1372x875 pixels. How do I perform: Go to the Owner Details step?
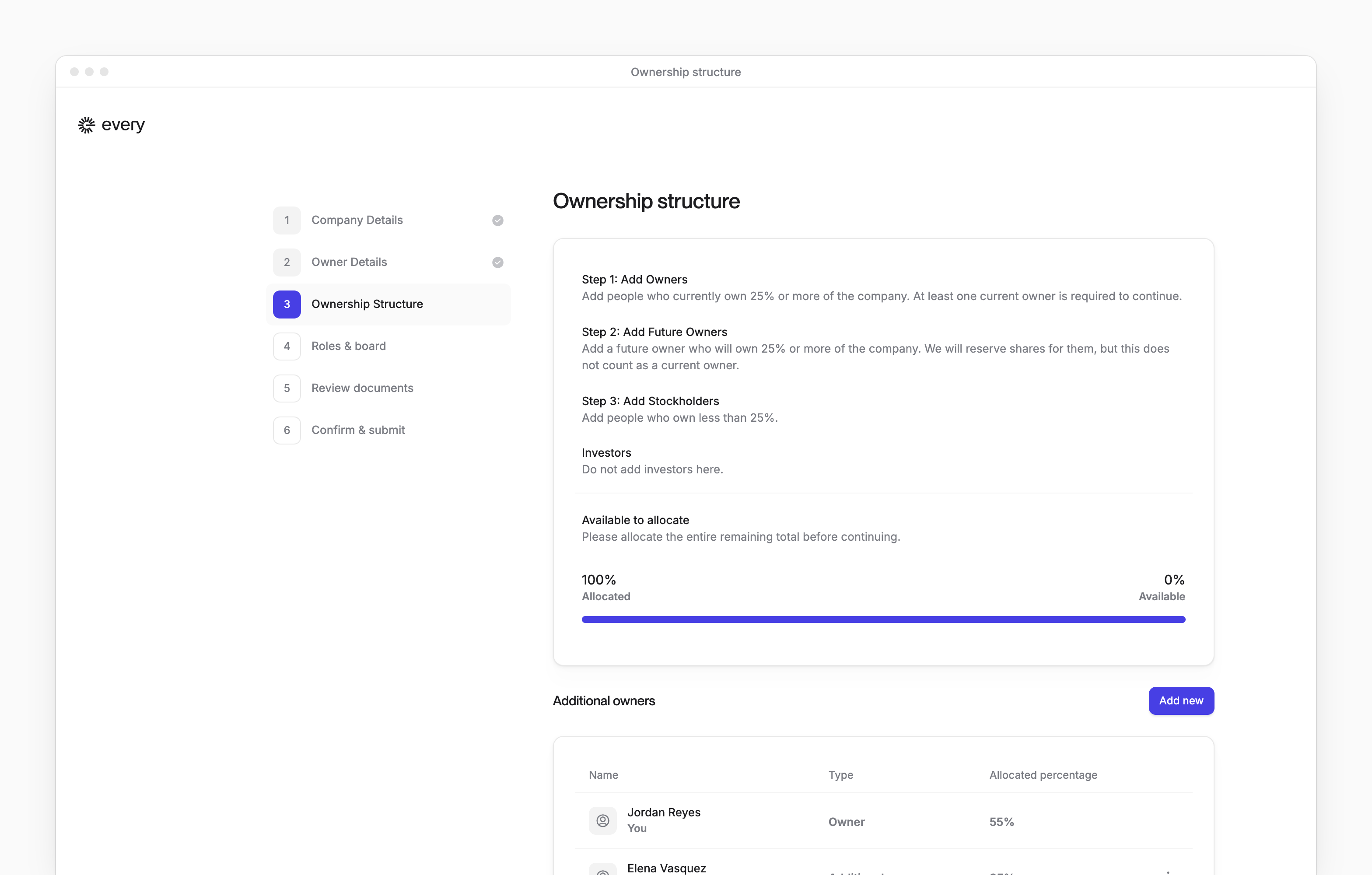coord(388,262)
